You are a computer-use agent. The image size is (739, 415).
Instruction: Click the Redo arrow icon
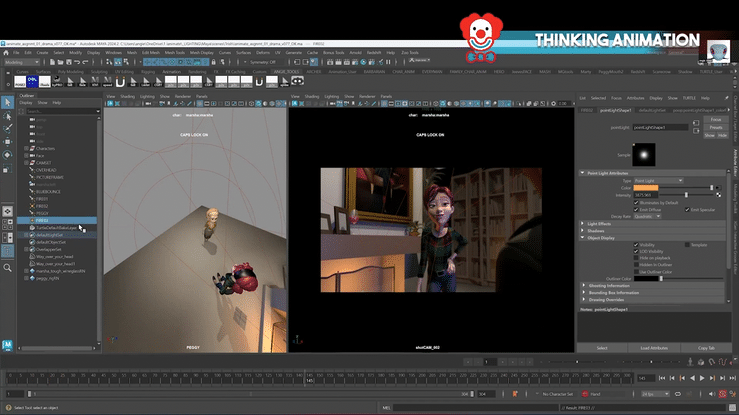point(85,62)
